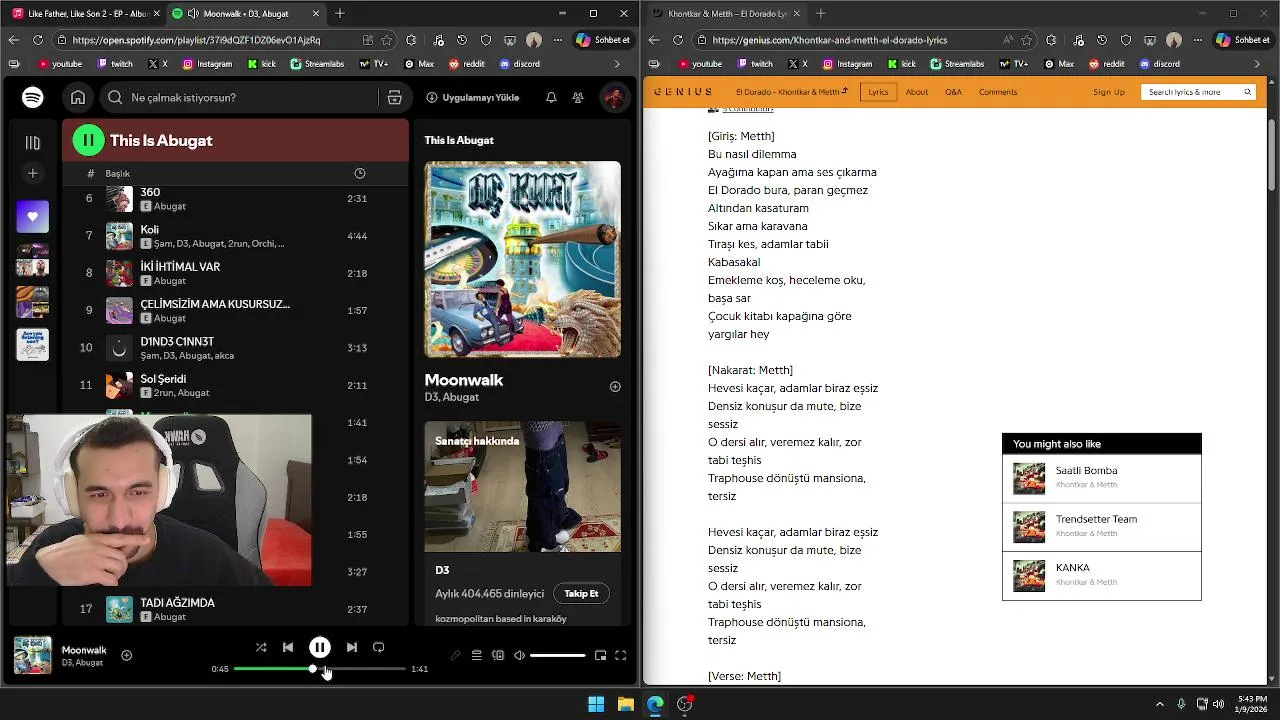Go to Spotify Home icon
The image size is (1280, 720).
(78, 97)
